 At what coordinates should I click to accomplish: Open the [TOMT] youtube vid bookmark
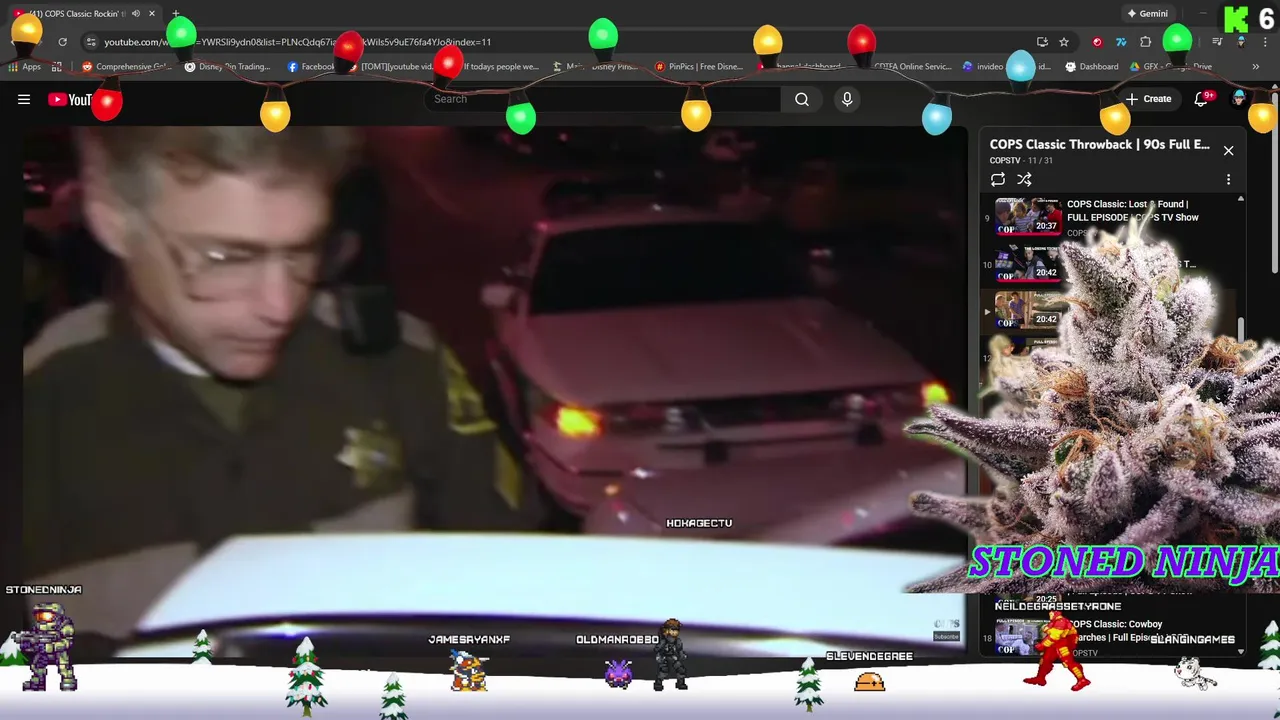point(392,67)
